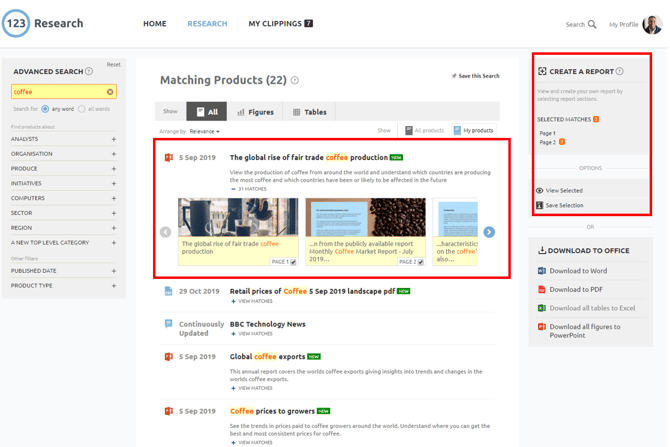Click the Download to PDF icon
This screenshot has width=670, height=447.
click(x=542, y=290)
